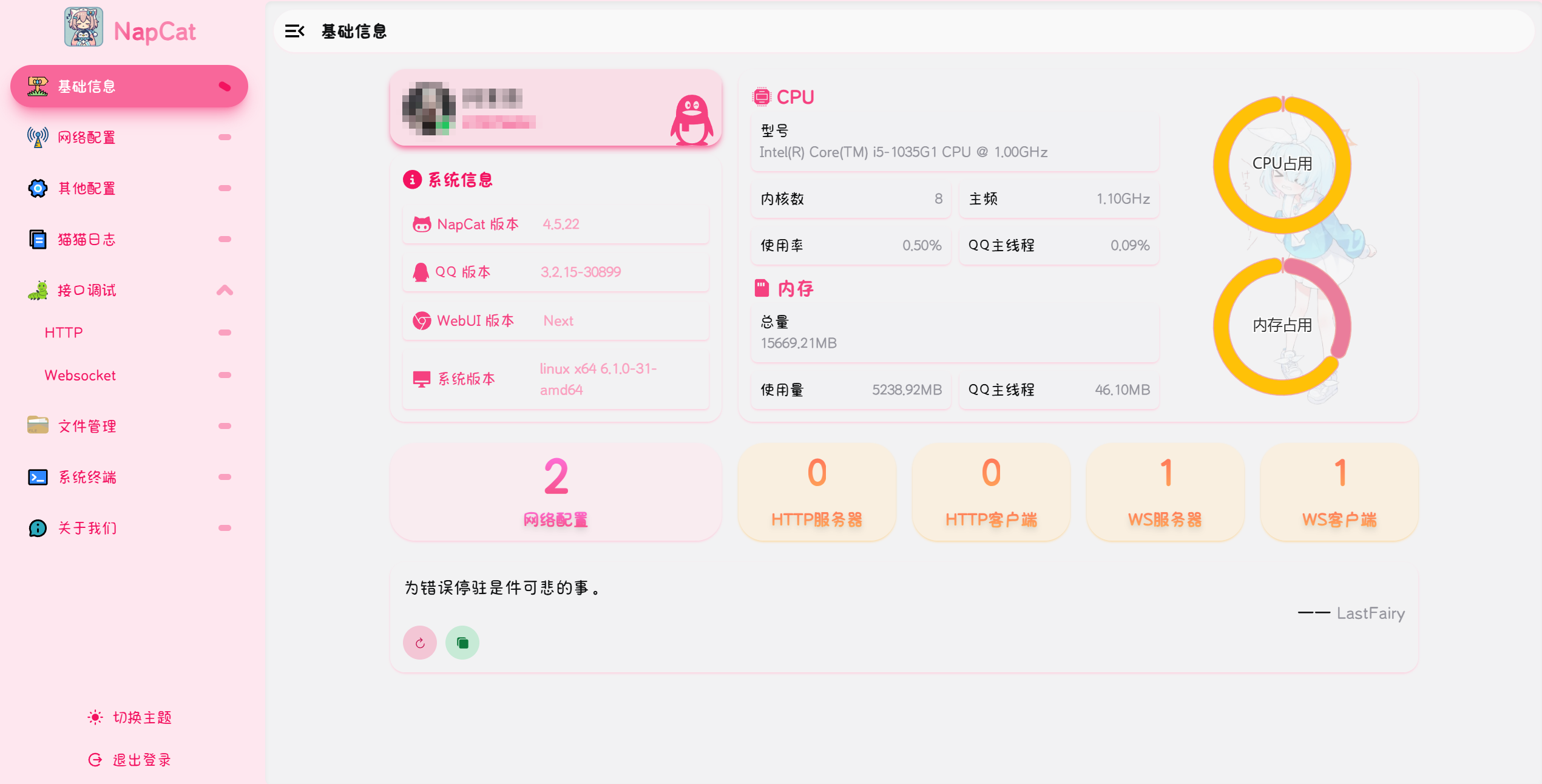Click the file management folder icon
This screenshot has width=1542, height=784.
pyautogui.click(x=38, y=425)
